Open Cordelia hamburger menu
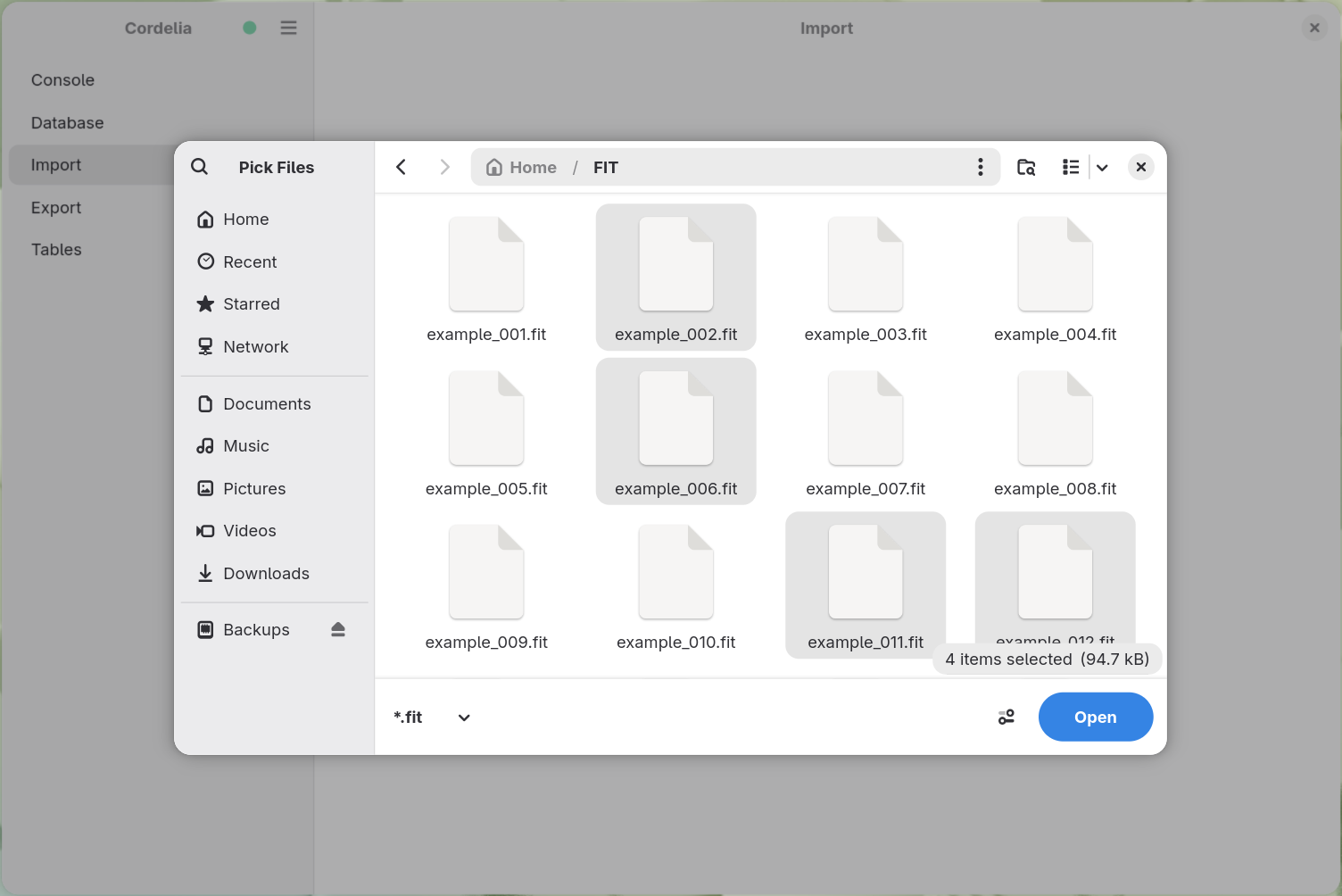 click(288, 28)
